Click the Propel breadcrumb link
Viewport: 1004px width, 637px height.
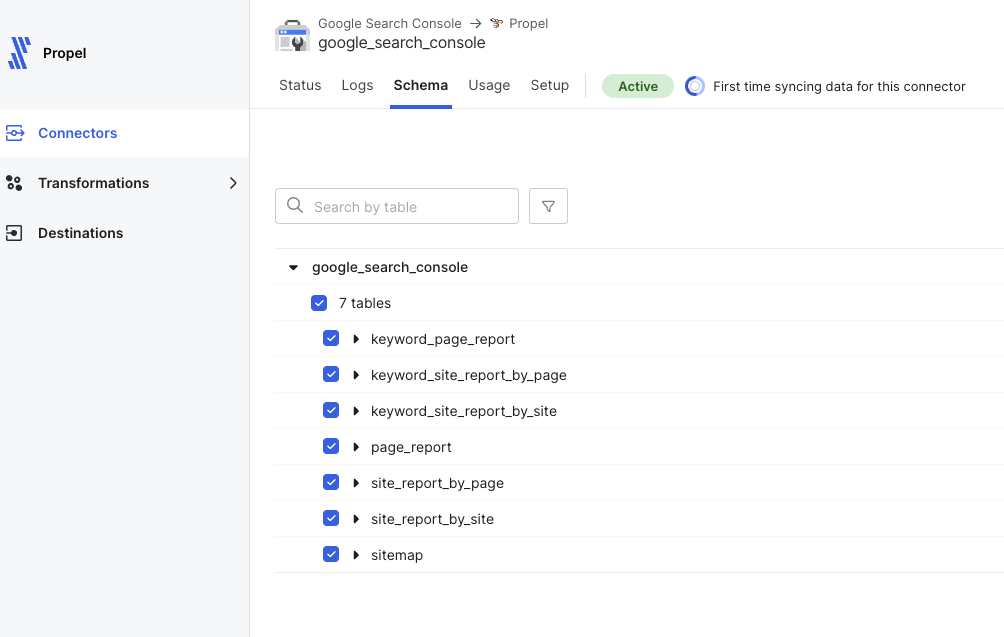click(528, 24)
